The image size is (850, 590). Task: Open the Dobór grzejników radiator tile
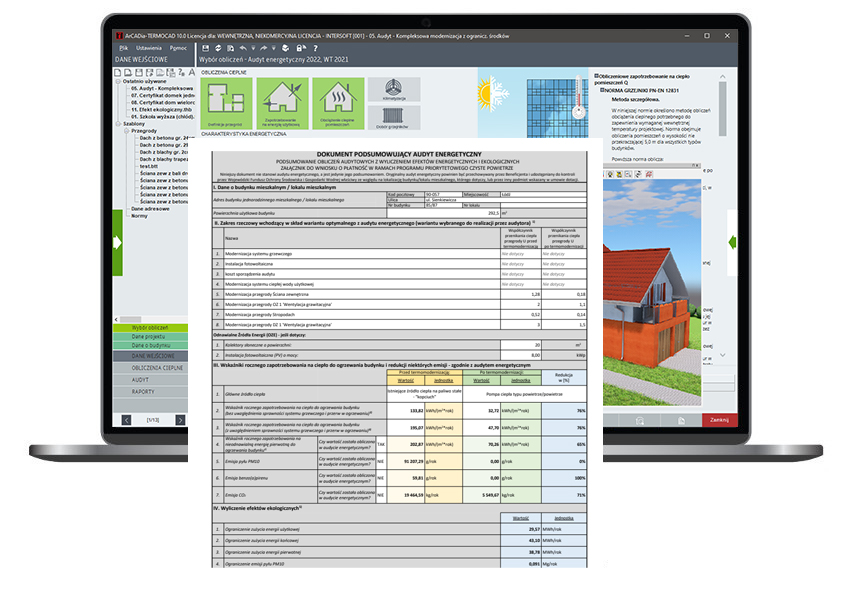[x=394, y=117]
